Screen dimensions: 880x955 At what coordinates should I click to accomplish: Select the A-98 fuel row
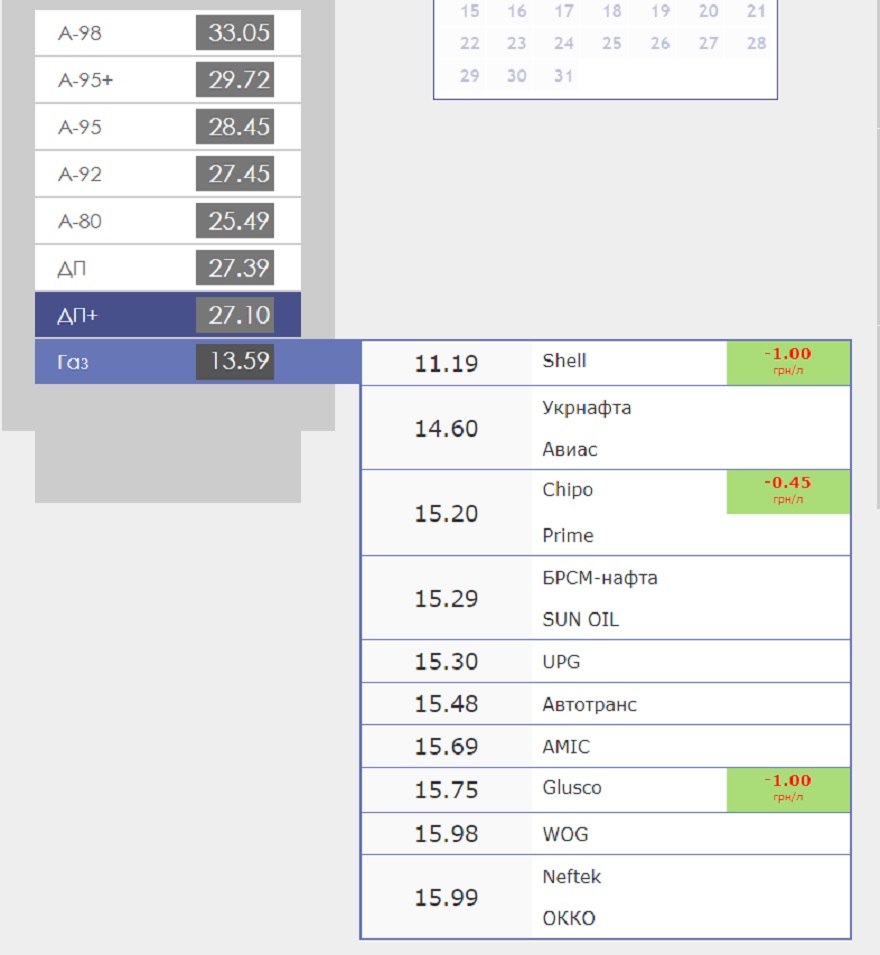[167, 33]
